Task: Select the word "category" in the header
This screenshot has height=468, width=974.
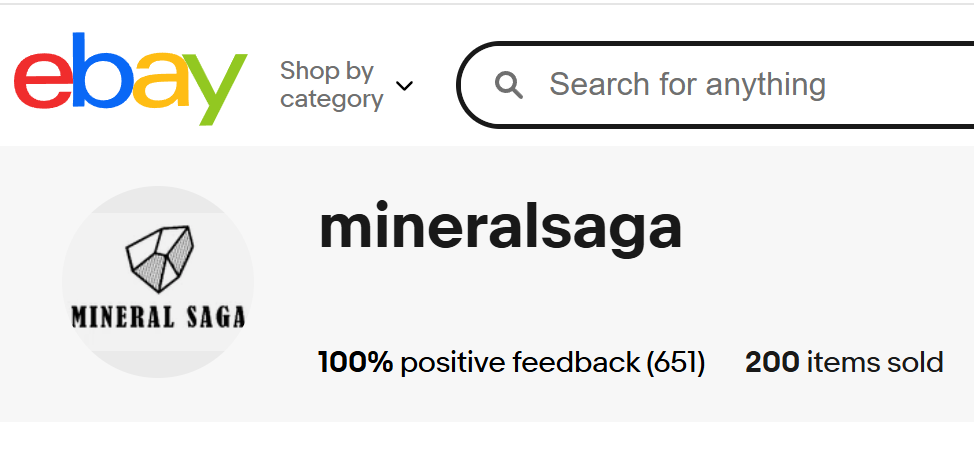Action: [331, 99]
